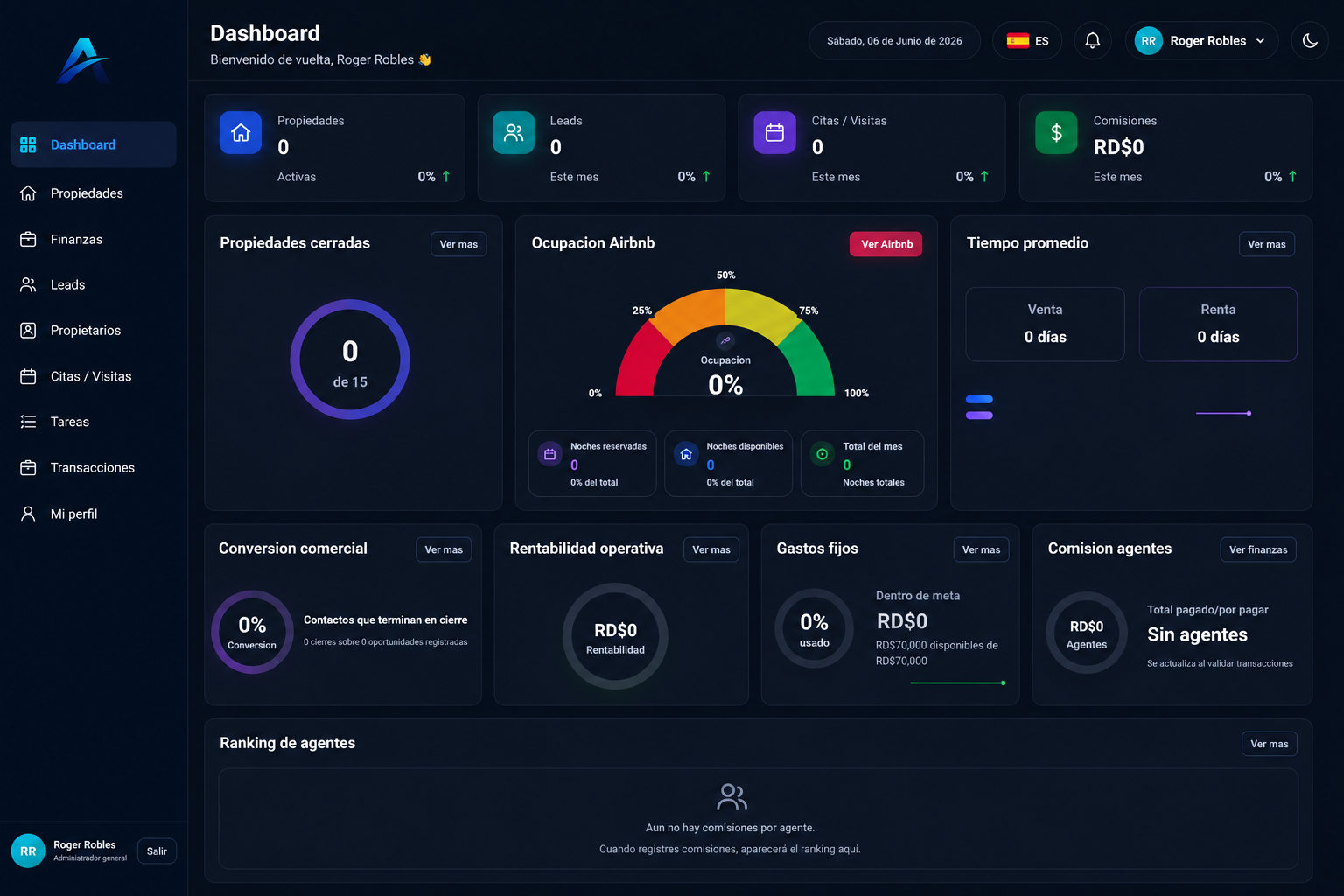Click the 0% usado ring
The image size is (1344, 896).
[x=814, y=628]
